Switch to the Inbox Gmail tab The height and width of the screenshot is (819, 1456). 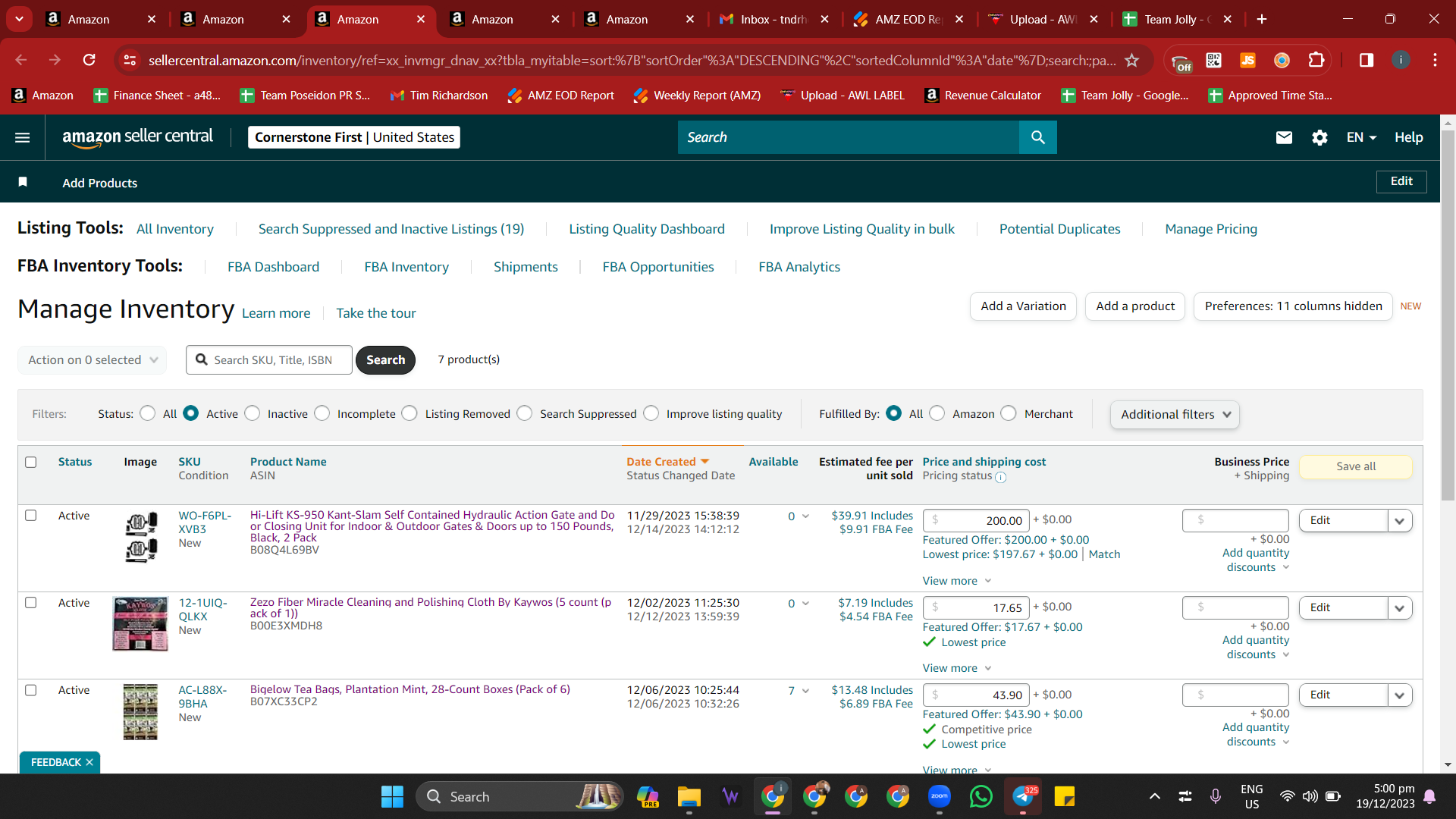pos(773,19)
